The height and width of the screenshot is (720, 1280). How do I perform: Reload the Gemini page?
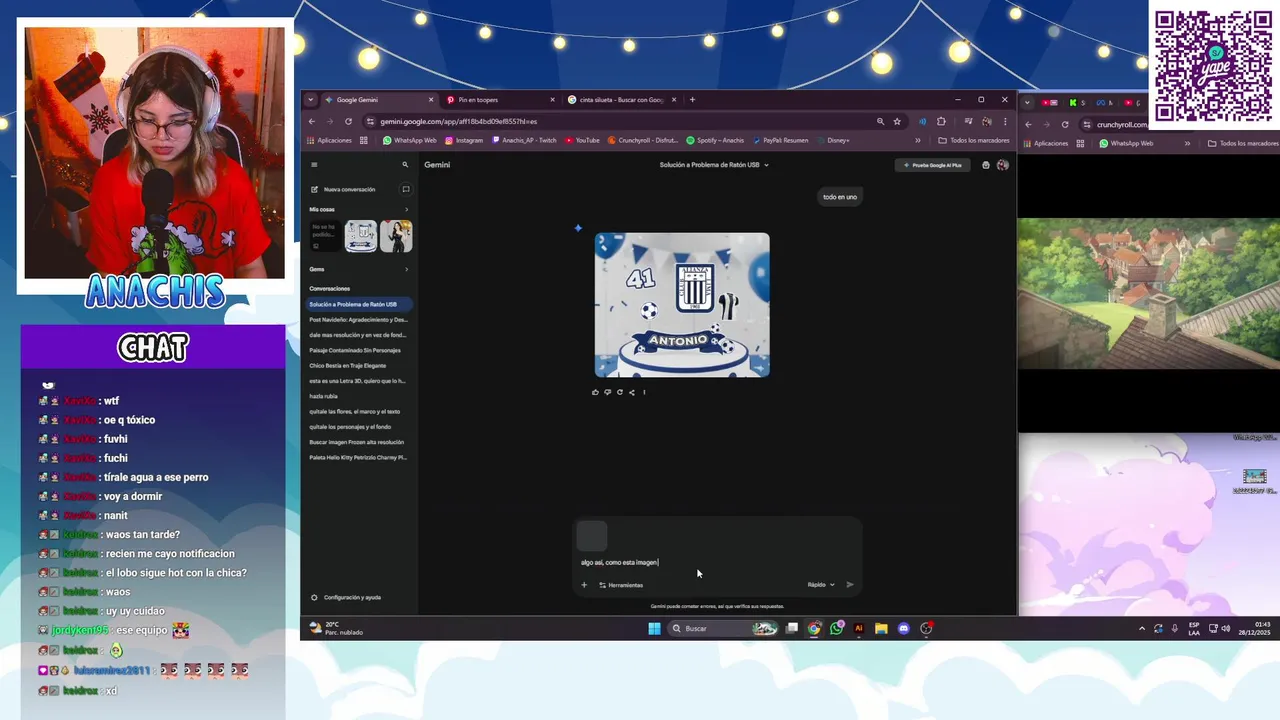348,122
